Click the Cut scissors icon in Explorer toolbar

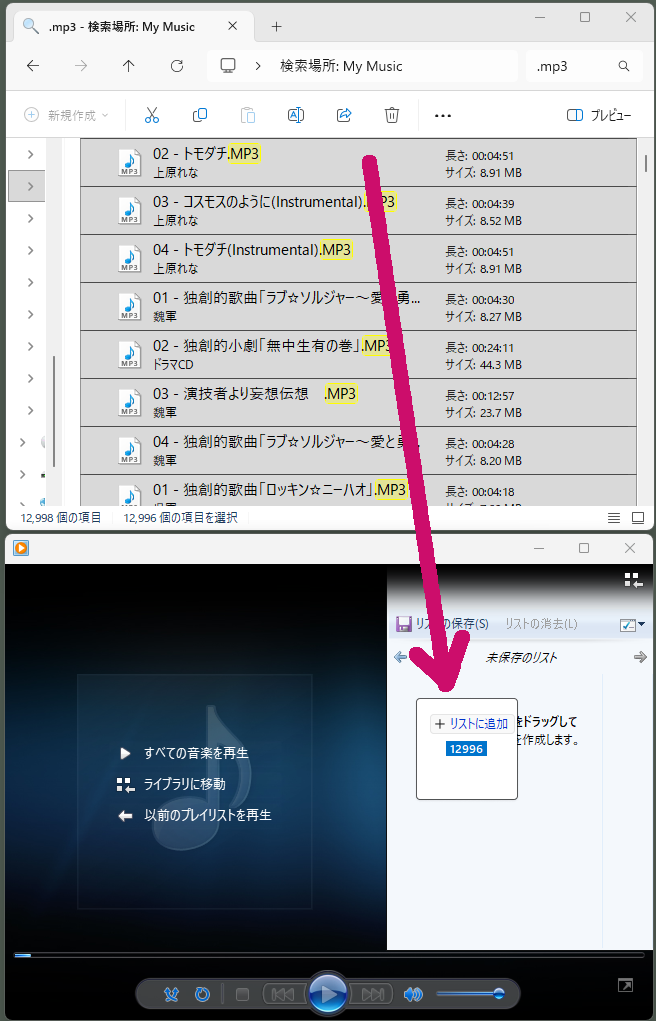(x=152, y=115)
